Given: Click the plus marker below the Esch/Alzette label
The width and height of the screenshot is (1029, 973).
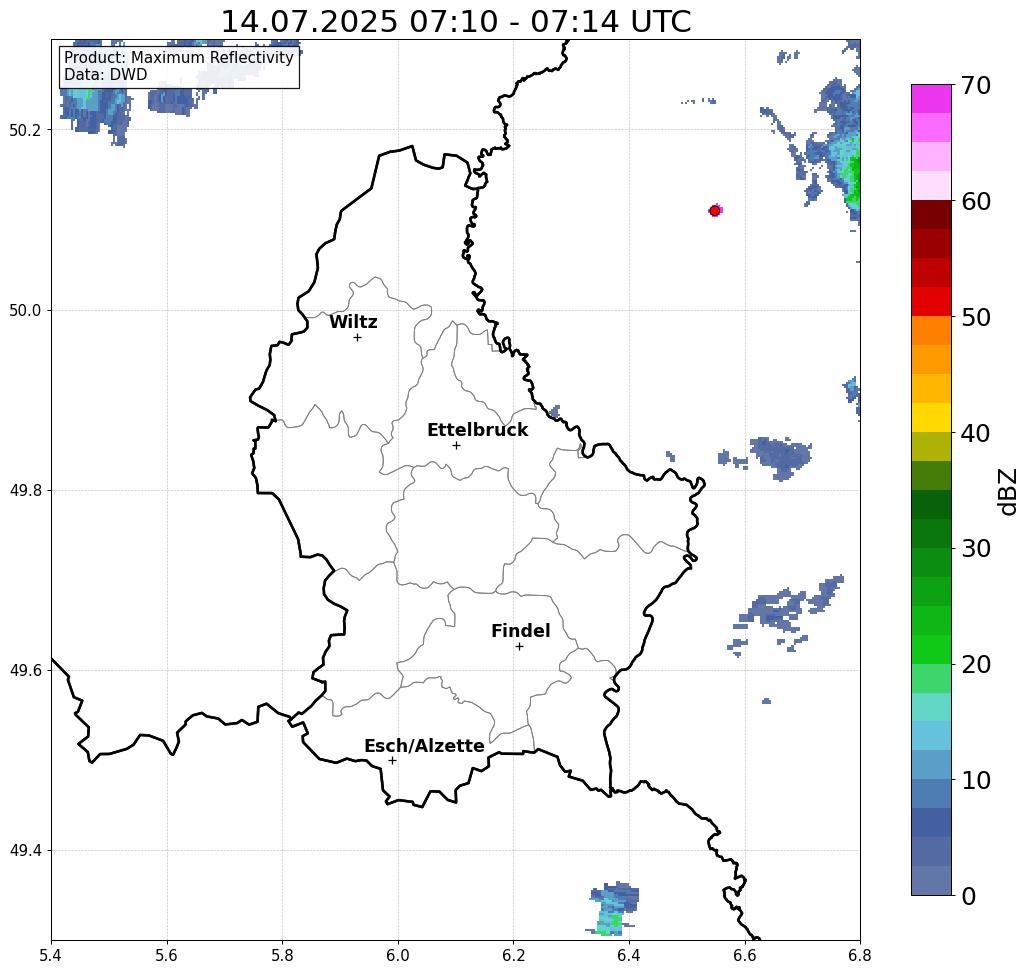Looking at the screenshot, I should [392, 760].
